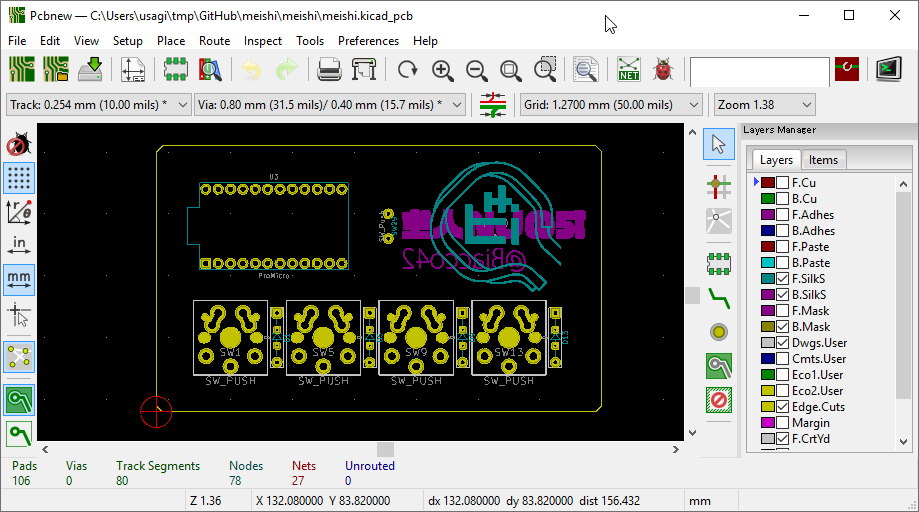
Task: Select the Cmts.User layer name
Action: click(x=819, y=359)
